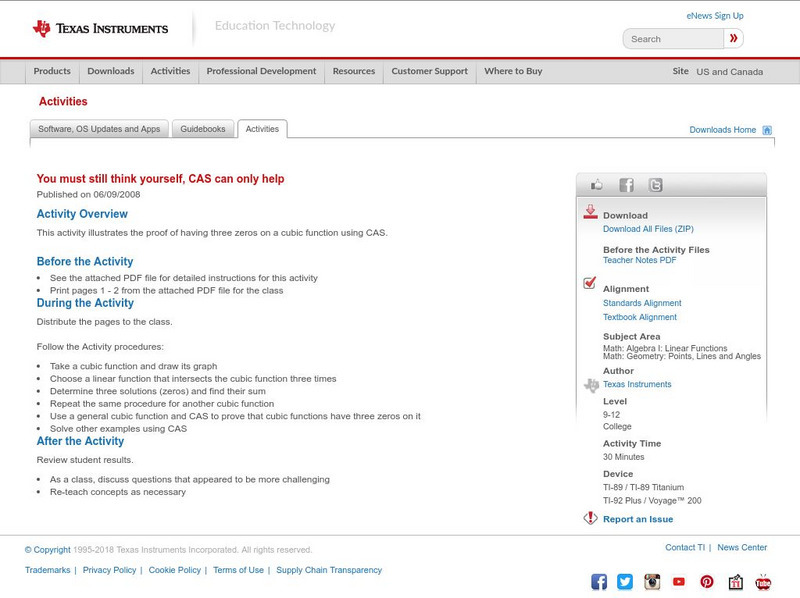The image size is (800, 598).
Task: Open Supply Chain Transparency link
Action: (x=329, y=570)
